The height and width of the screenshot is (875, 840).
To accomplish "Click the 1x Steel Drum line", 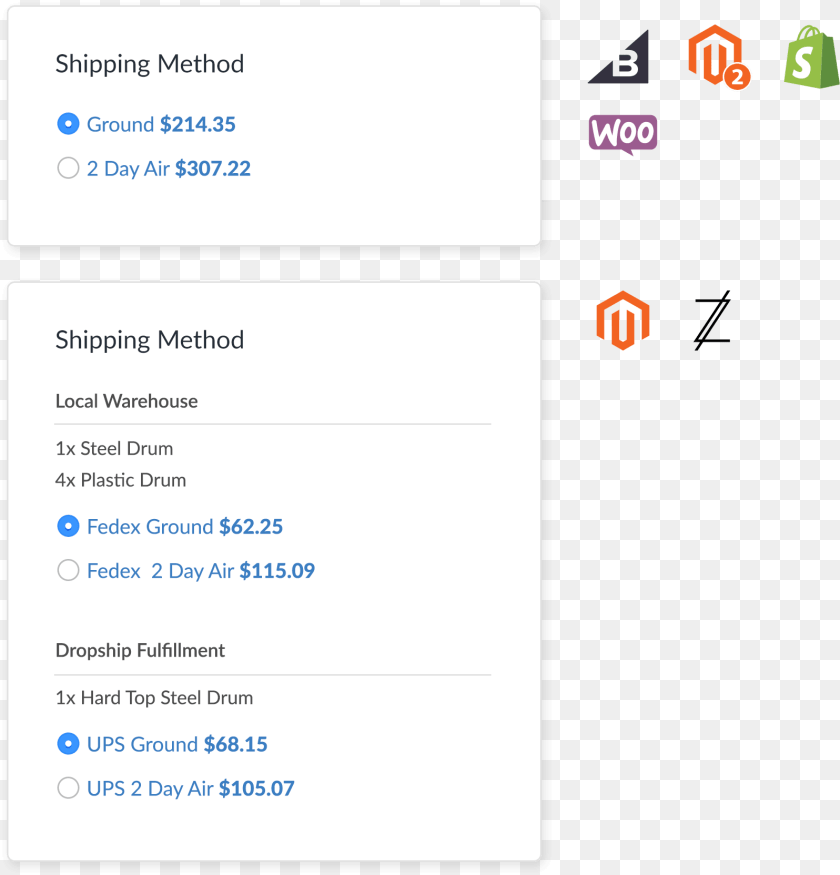I will click(x=114, y=449).
